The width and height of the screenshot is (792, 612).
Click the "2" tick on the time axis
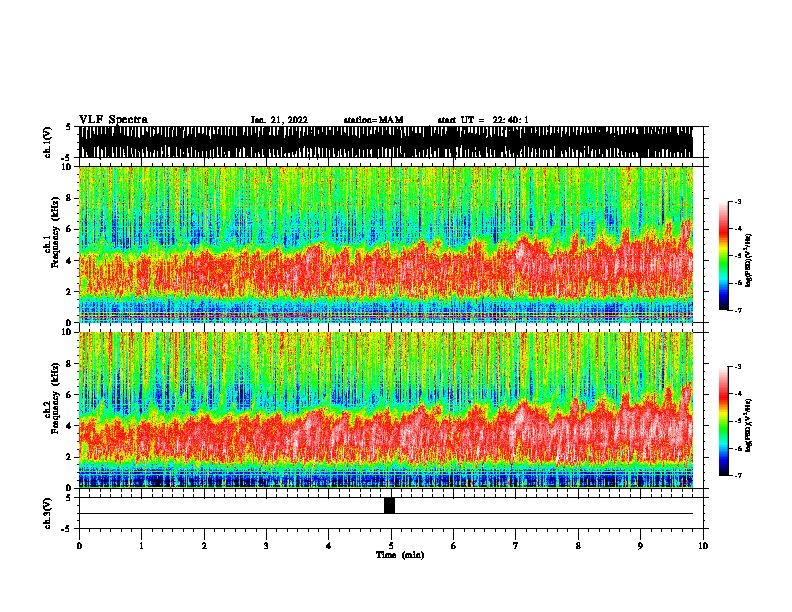[204, 546]
